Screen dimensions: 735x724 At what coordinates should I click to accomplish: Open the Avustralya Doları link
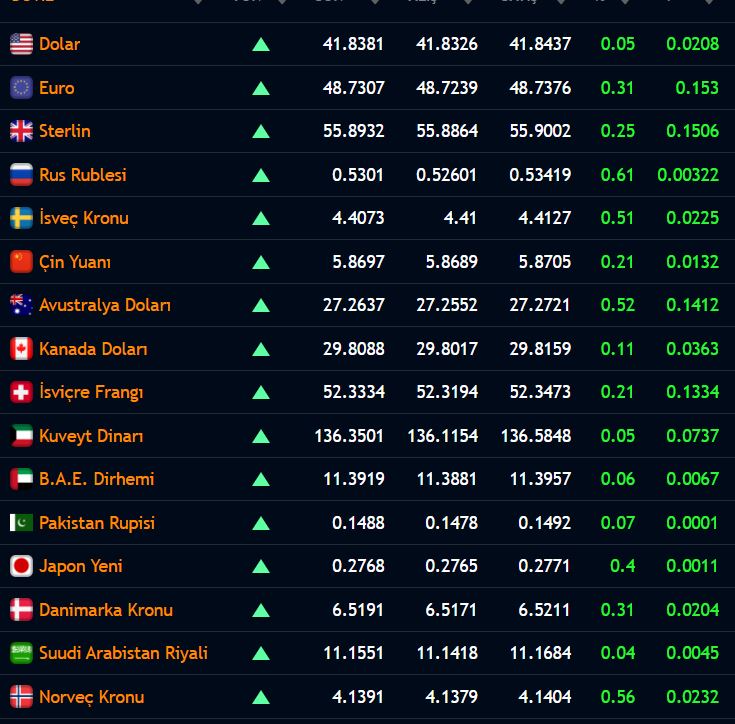[x=105, y=305]
